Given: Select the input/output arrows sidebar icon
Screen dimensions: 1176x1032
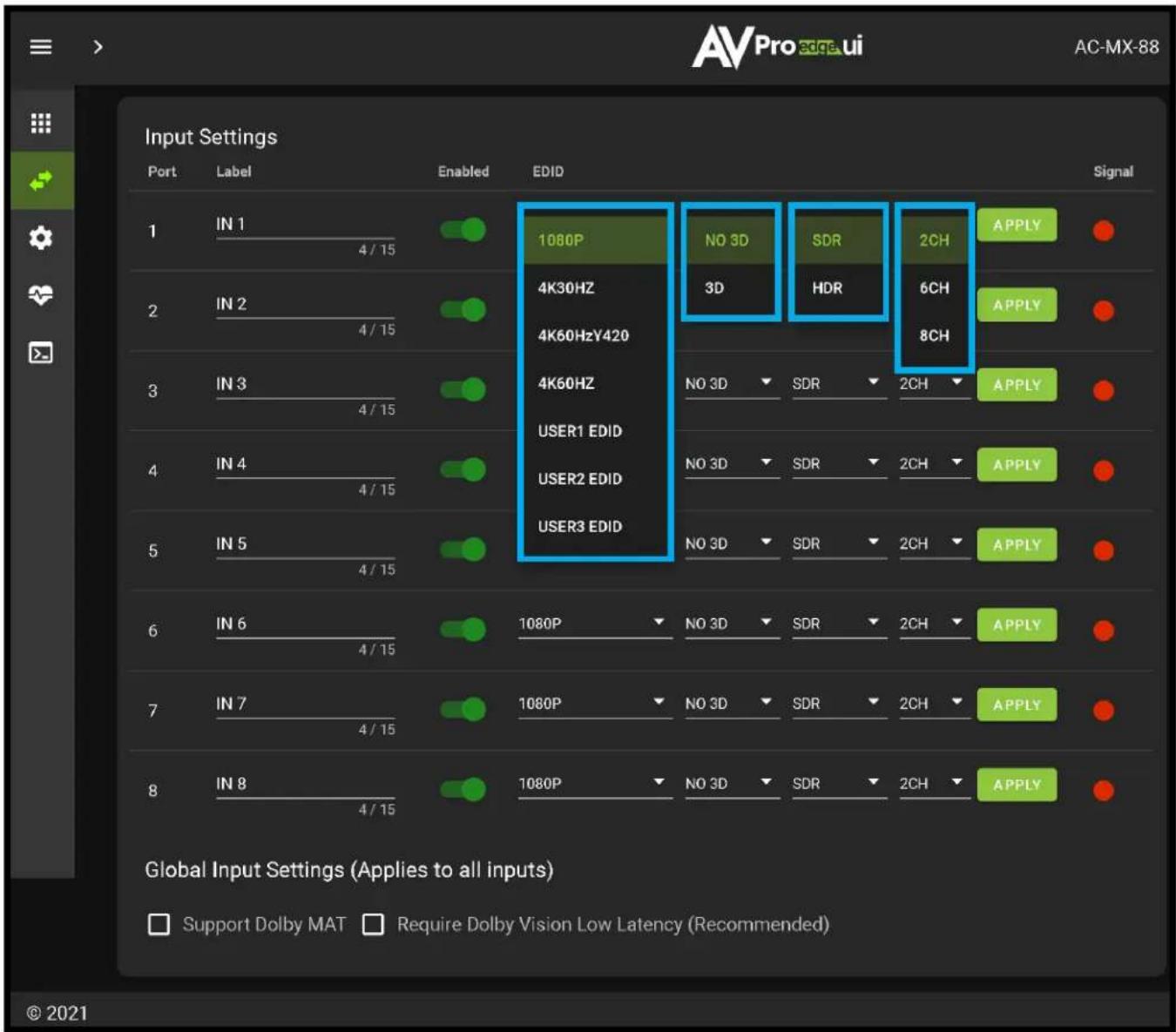Looking at the screenshot, I should tap(42, 181).
